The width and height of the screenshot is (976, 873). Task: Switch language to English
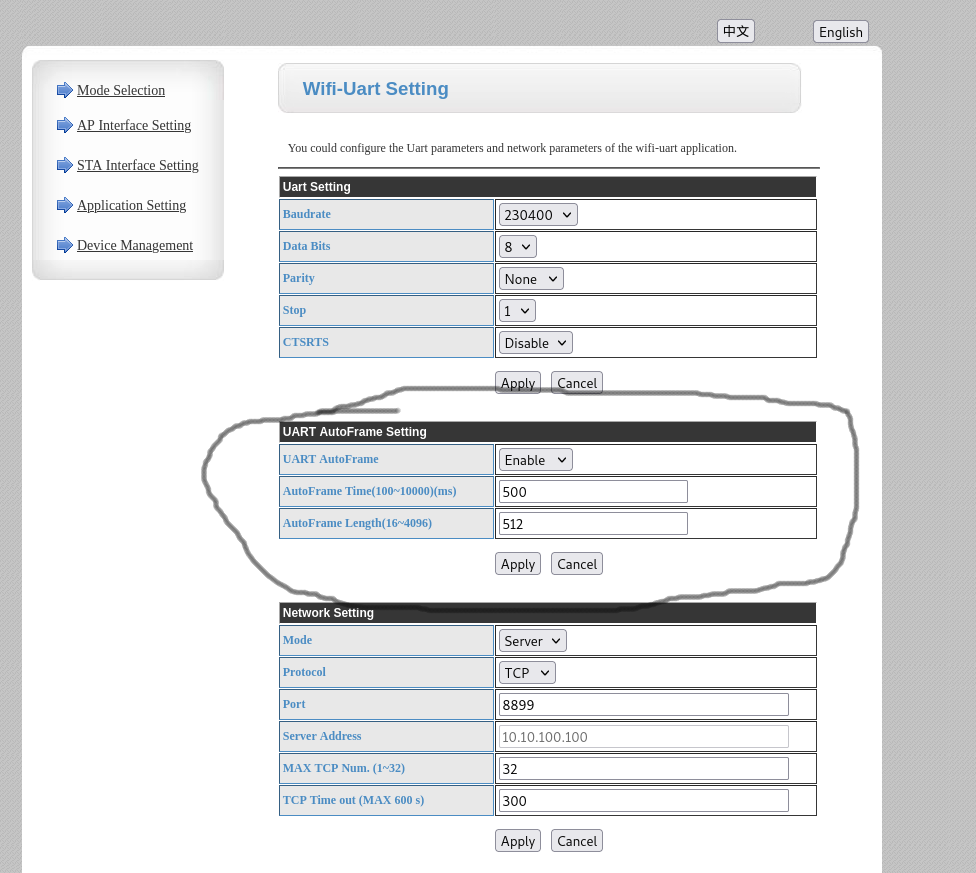click(840, 32)
